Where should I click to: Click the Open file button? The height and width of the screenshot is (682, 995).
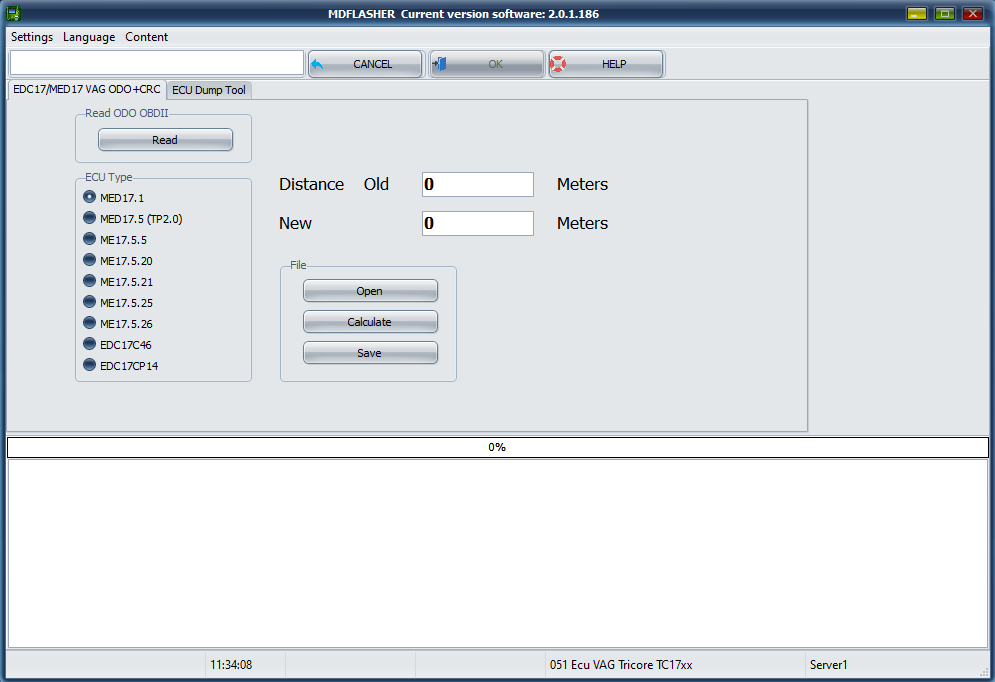click(370, 291)
